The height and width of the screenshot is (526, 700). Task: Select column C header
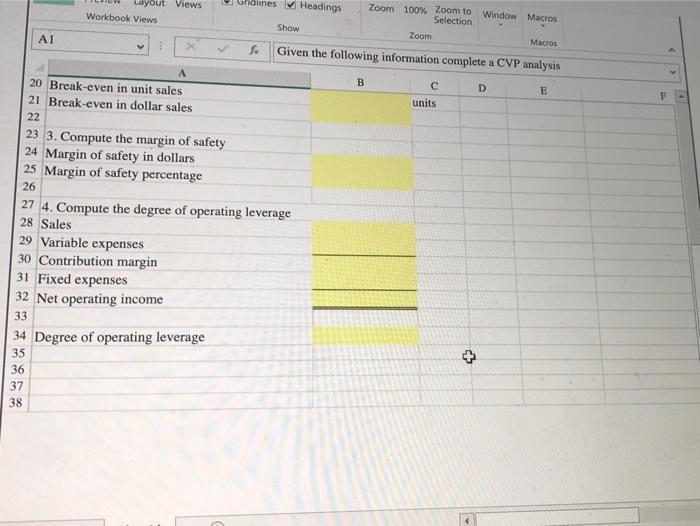(434, 86)
